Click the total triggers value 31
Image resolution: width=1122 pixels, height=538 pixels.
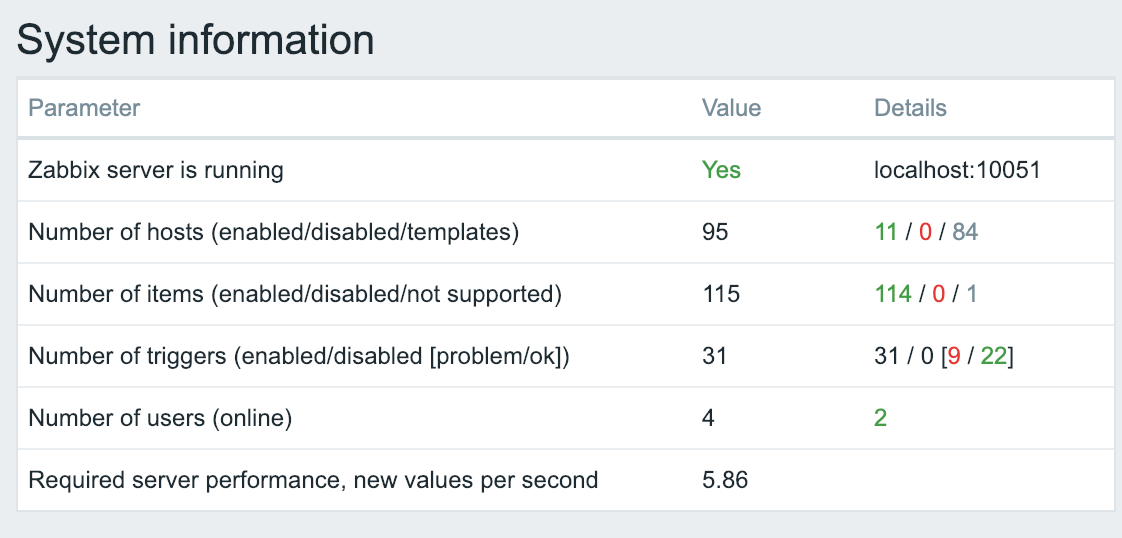(714, 356)
